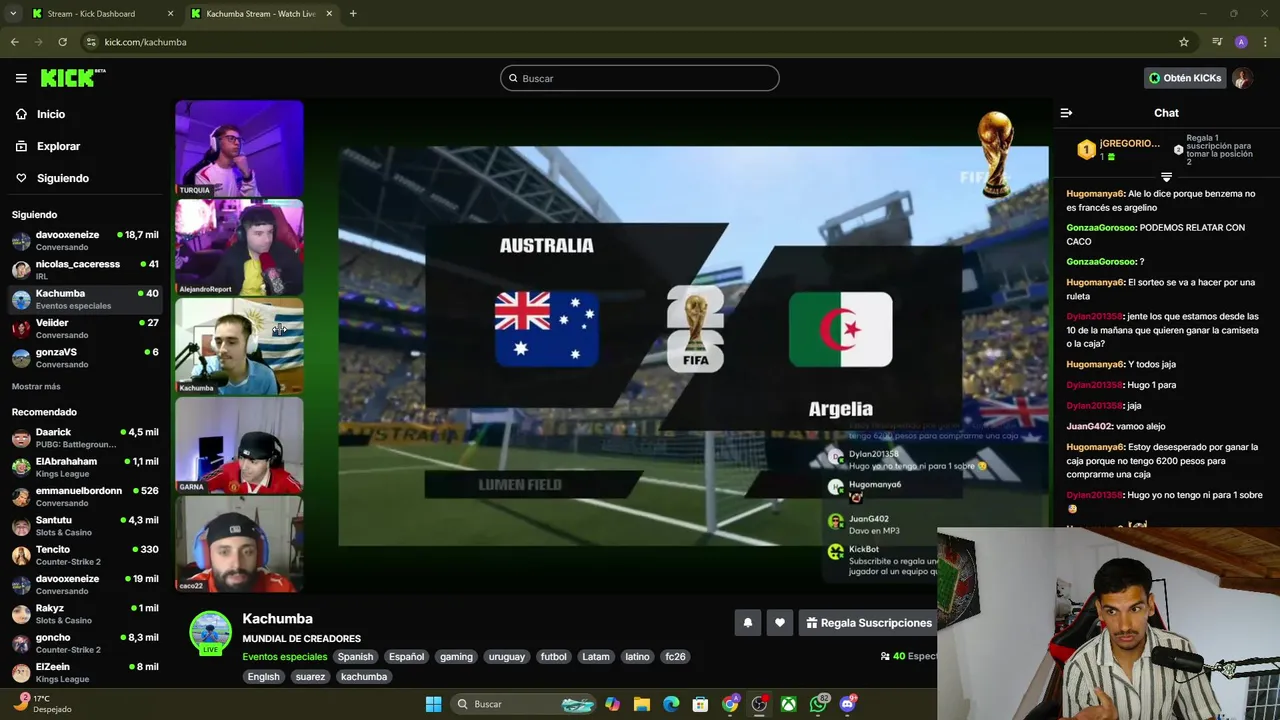Toggle the heart follow button for Kachumba
Screen dimensions: 1280x720
(x=780, y=623)
